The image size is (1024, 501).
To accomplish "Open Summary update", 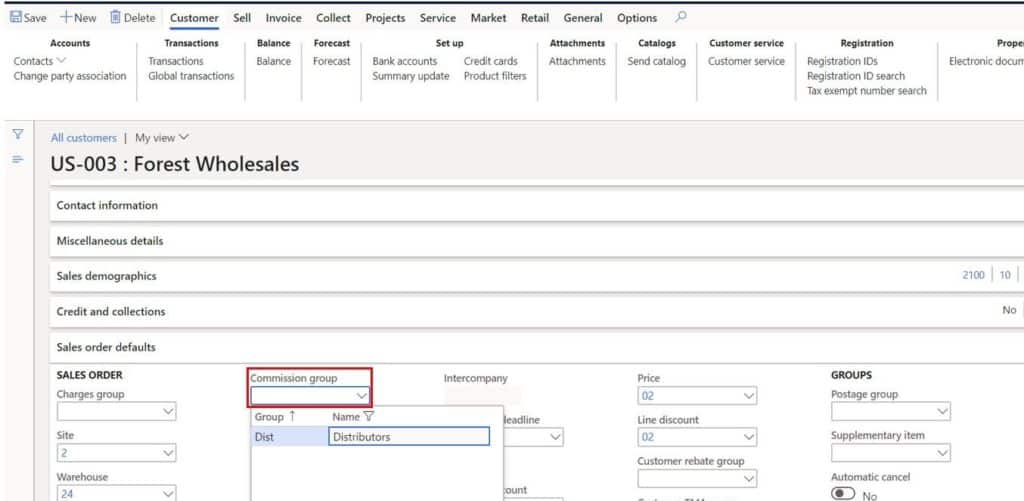I will tap(411, 76).
